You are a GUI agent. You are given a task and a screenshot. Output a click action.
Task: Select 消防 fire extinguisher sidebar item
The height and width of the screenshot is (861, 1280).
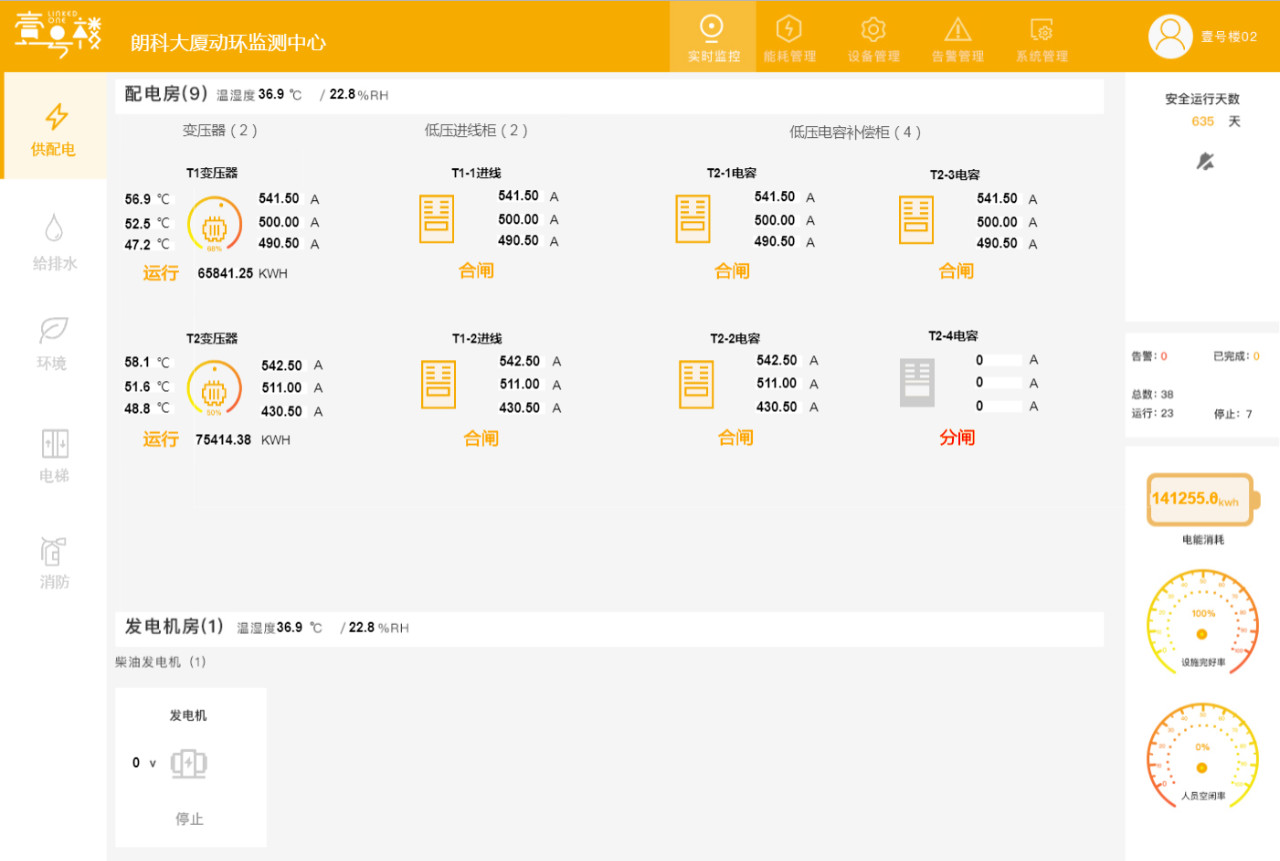54,562
